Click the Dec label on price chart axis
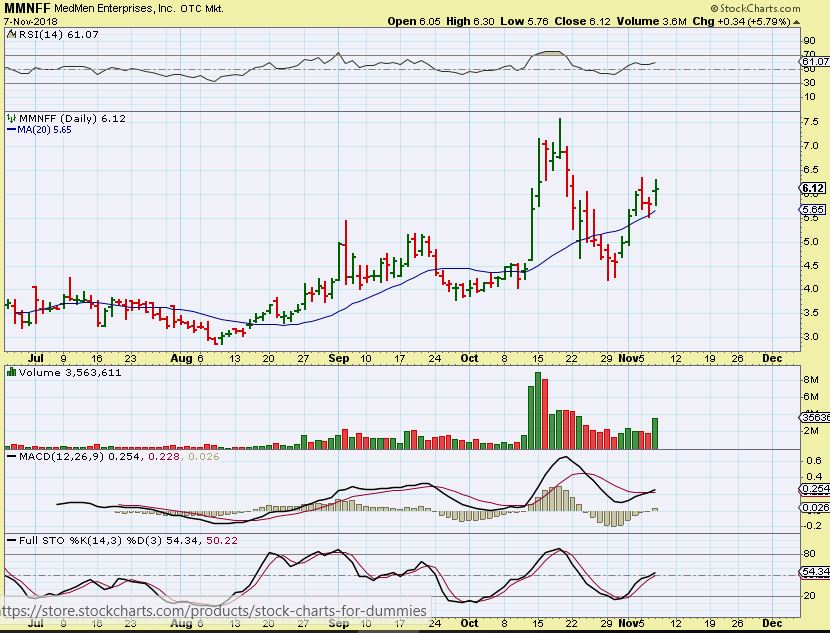 click(772, 358)
